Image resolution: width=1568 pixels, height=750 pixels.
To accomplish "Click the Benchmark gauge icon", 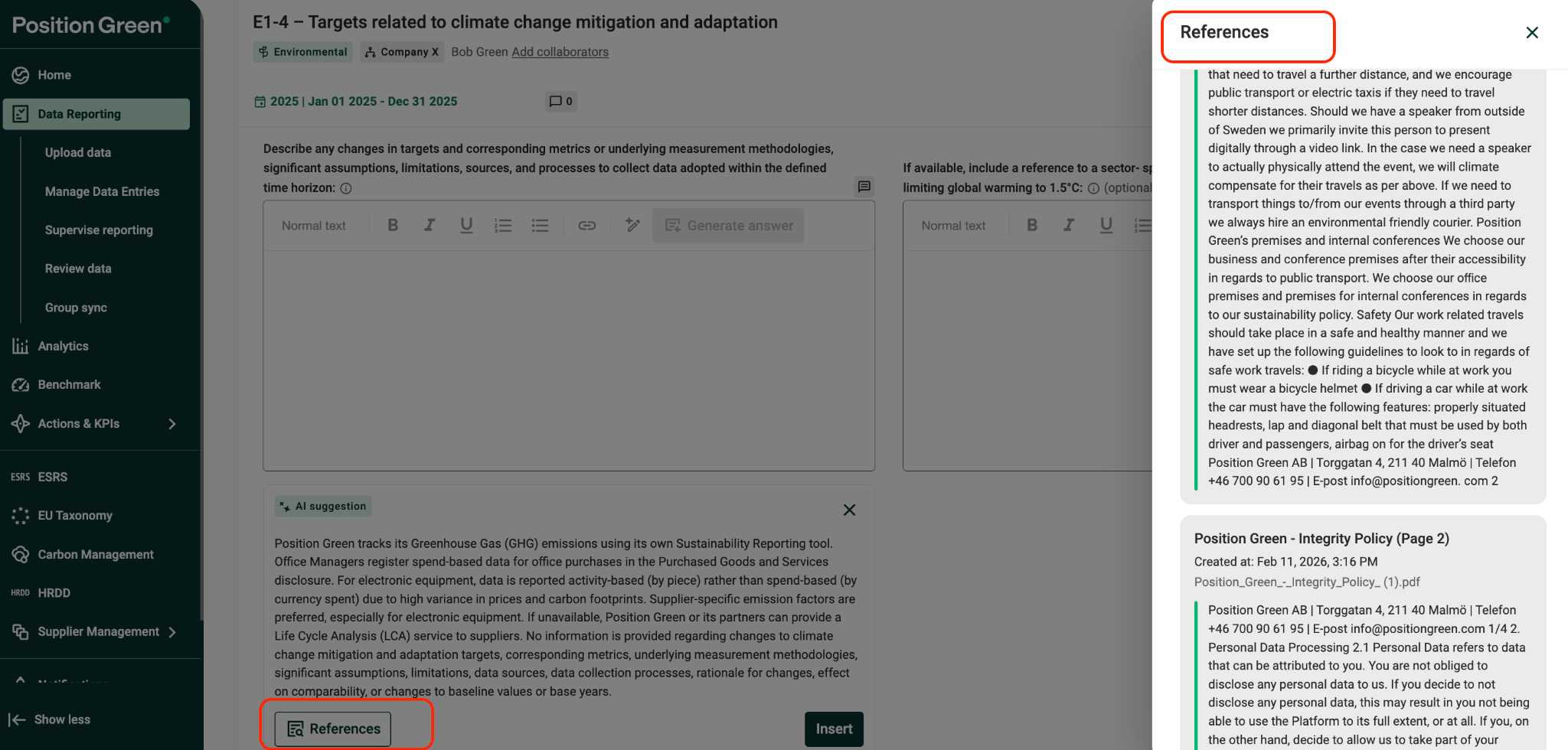I will [20, 385].
